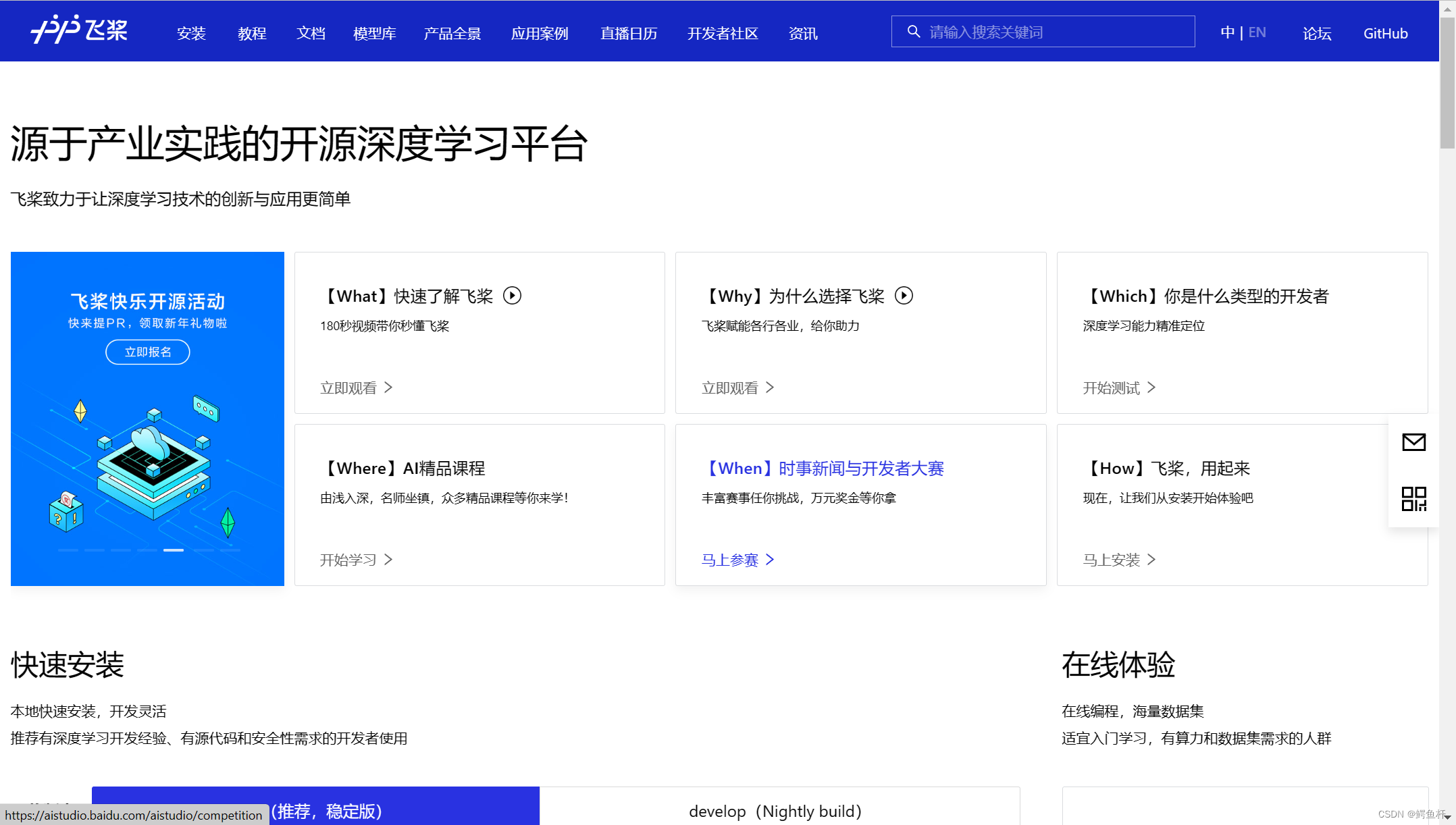
Task: Select the develop Nightly build tab
Action: [775, 811]
